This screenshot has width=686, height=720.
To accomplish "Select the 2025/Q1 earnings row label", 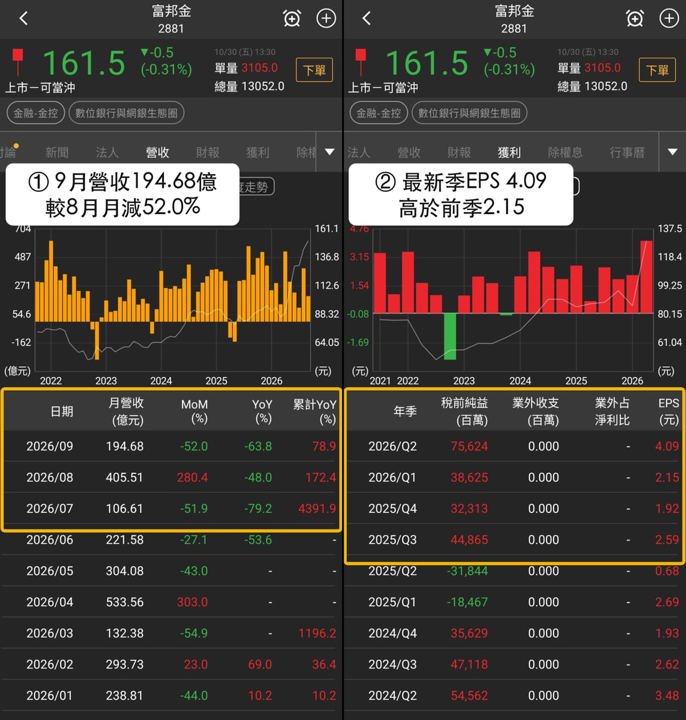I will 393,602.
